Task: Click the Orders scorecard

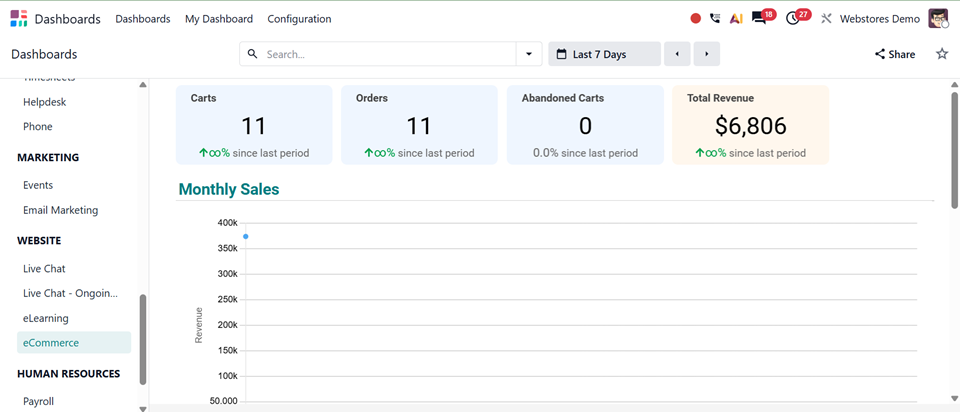Action: coord(419,125)
